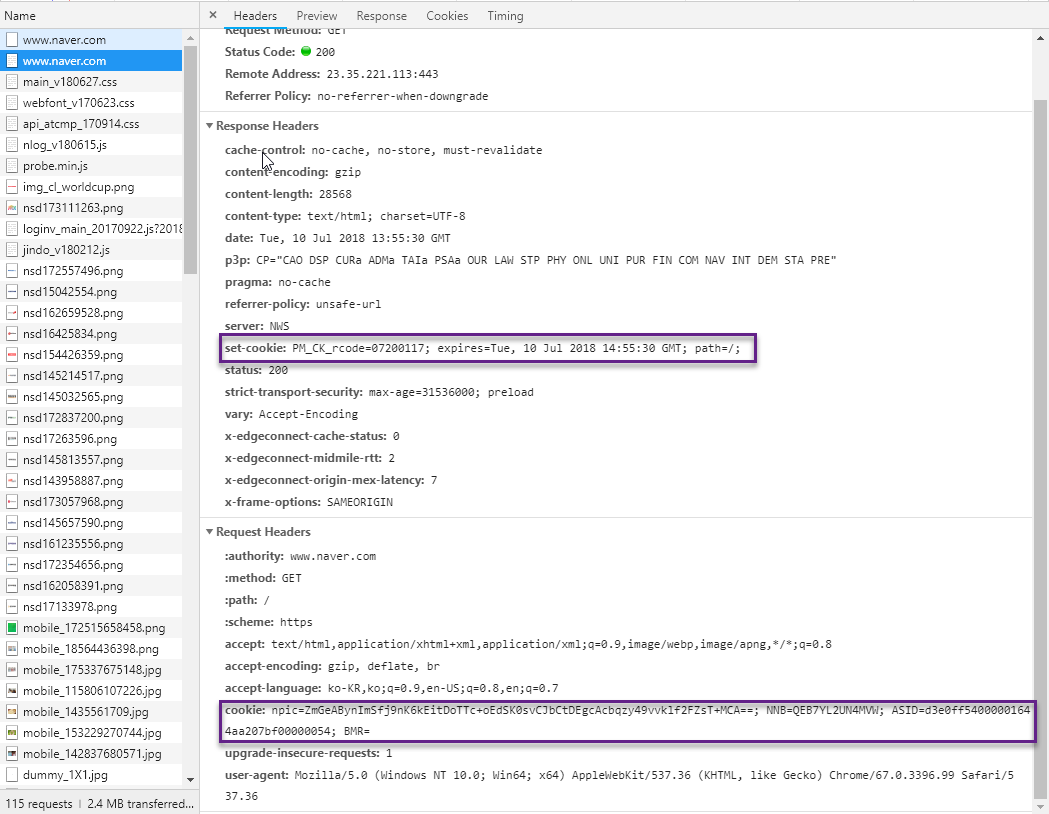1049x814 pixels.
Task: Click the img_cl_worldcup.png image icon
Action: 12,187
